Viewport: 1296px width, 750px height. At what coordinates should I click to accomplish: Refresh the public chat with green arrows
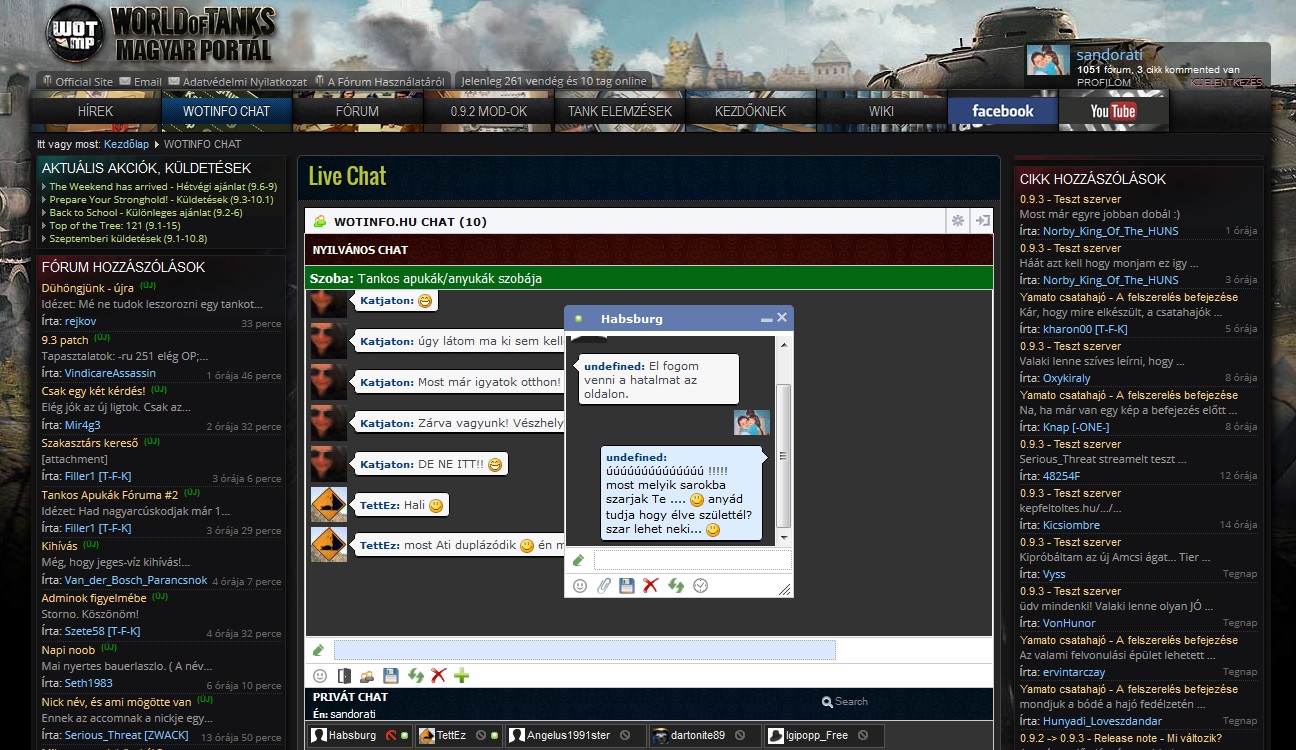[415, 676]
